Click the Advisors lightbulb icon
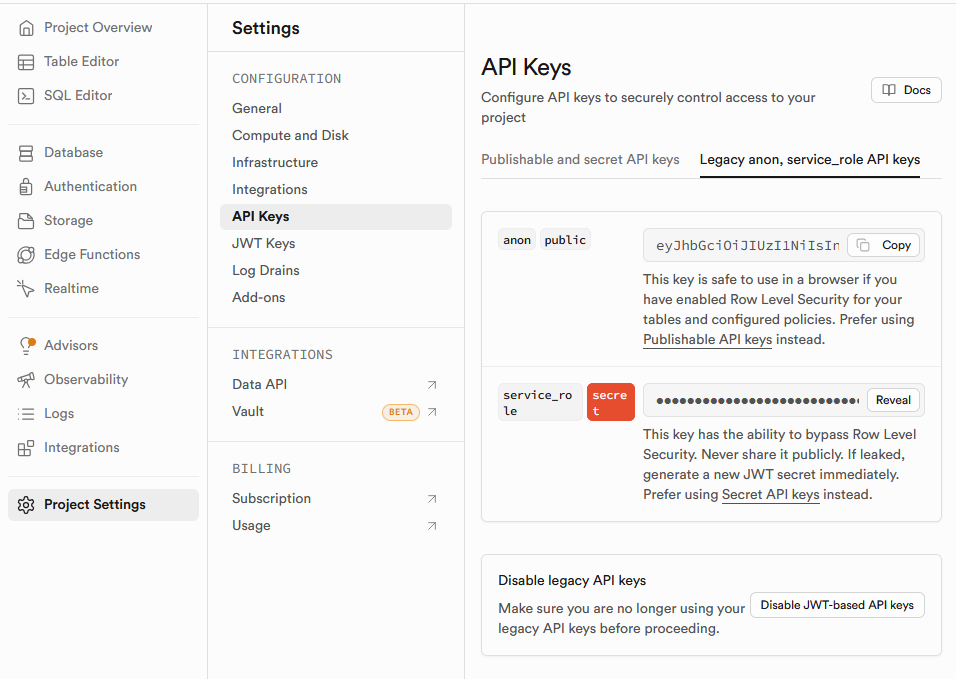The width and height of the screenshot is (956, 679). pos(27,346)
